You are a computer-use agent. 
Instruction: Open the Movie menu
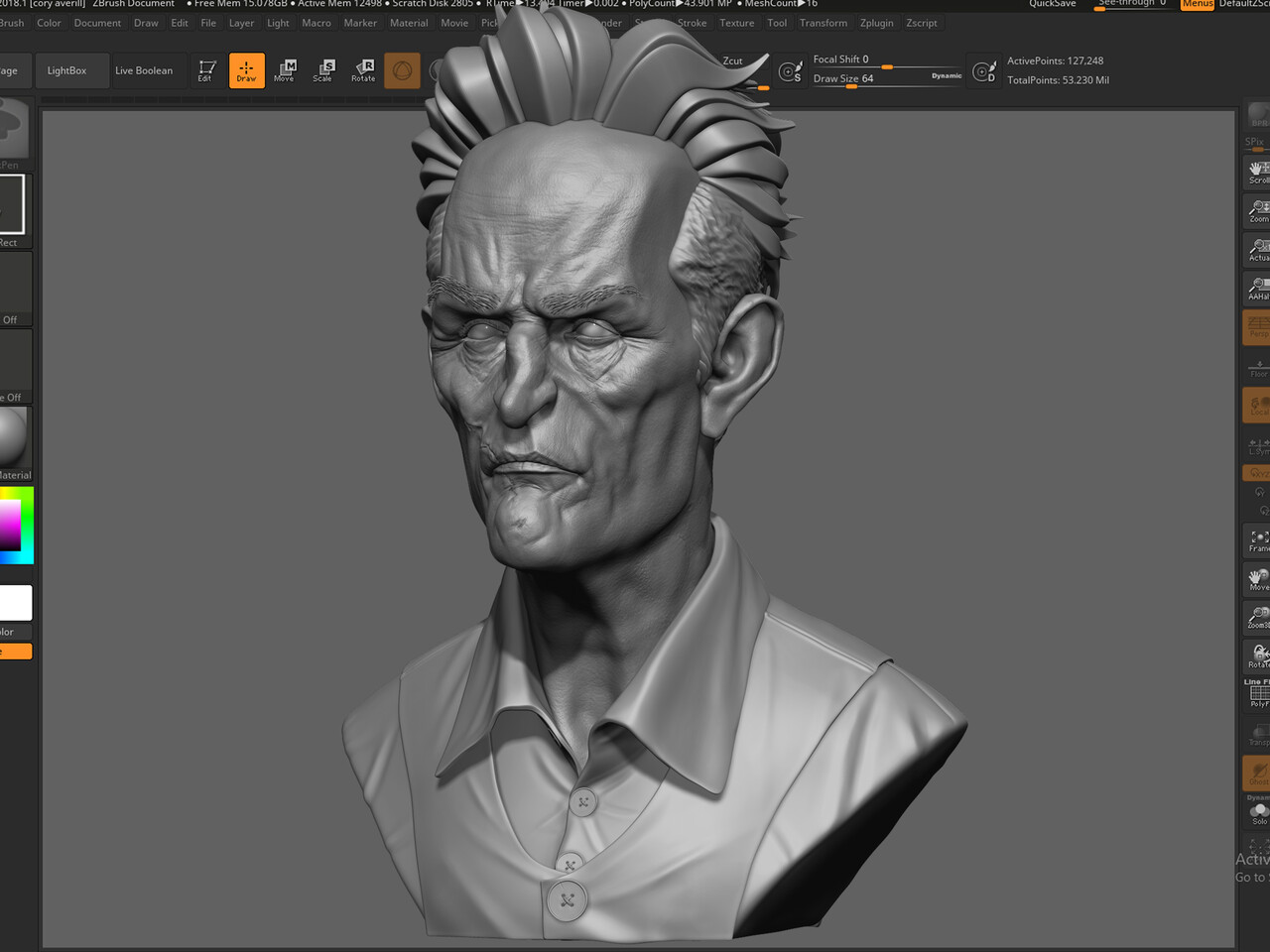coord(454,23)
